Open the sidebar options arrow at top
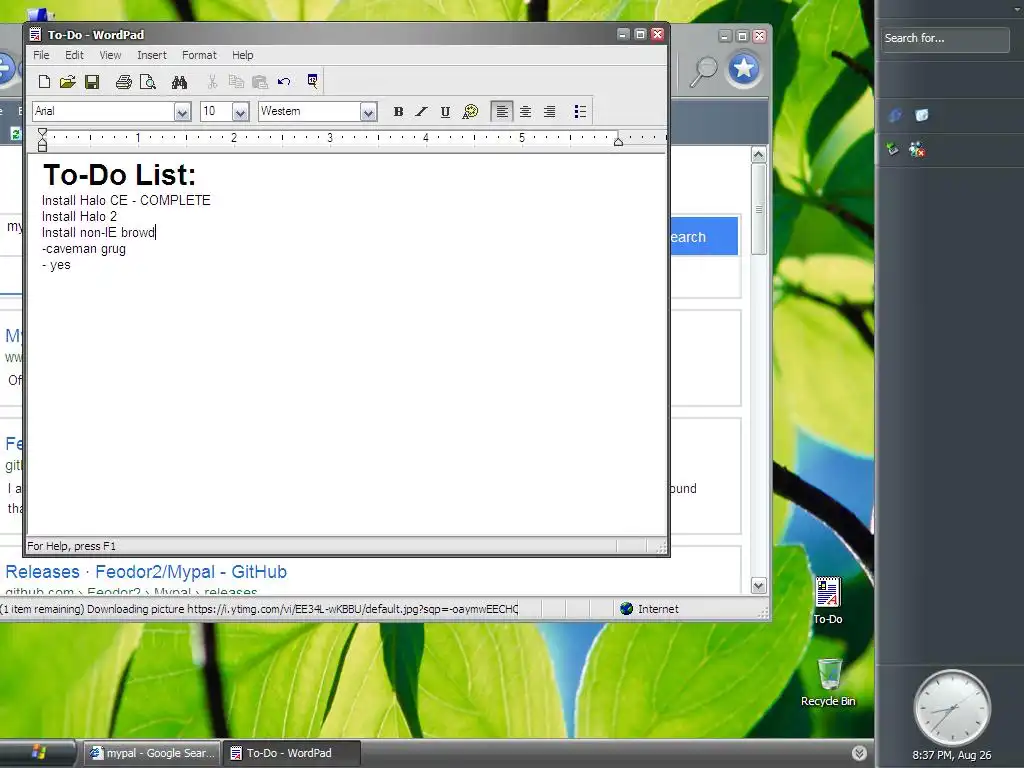 tap(1017, 8)
